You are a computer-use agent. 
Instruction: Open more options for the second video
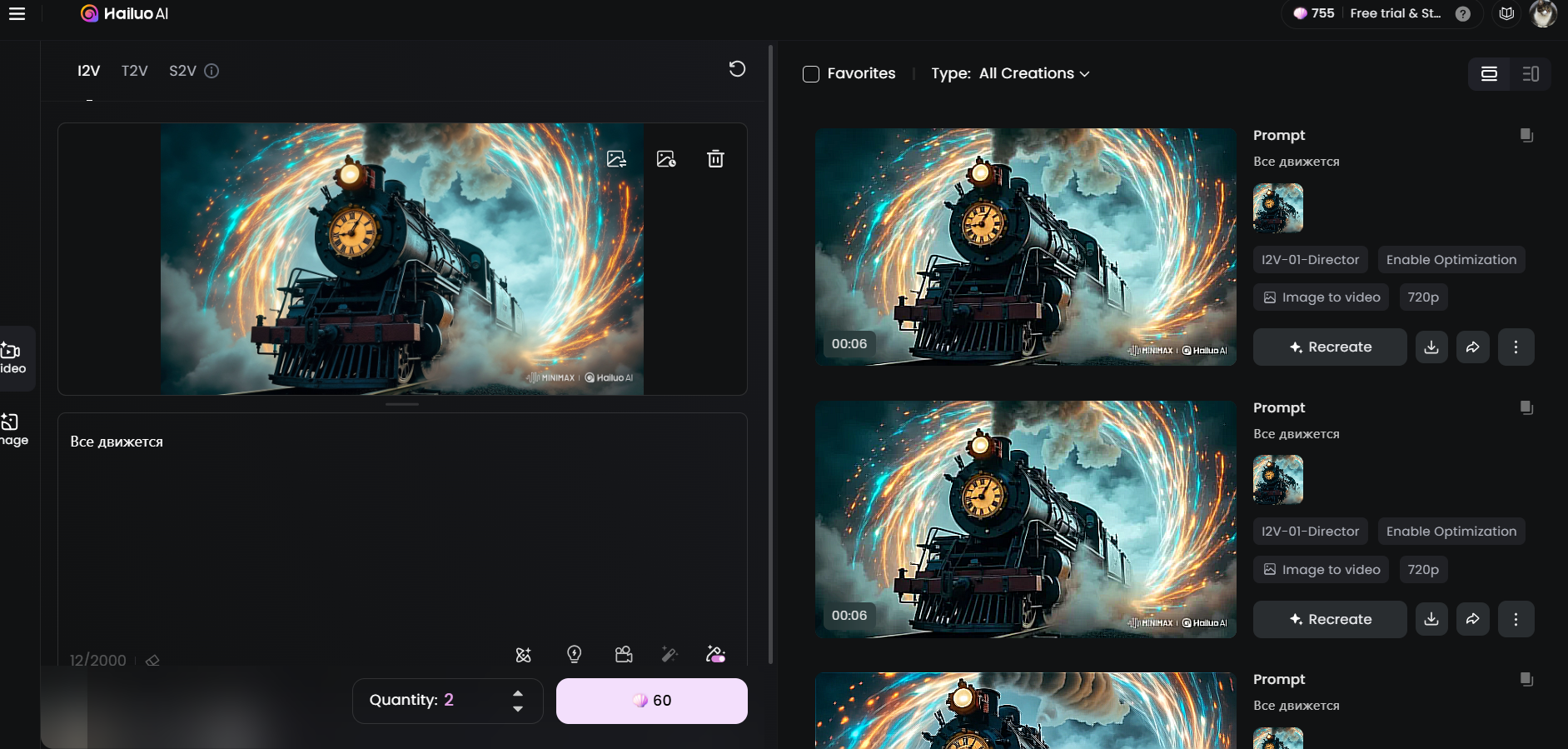[x=1516, y=619]
